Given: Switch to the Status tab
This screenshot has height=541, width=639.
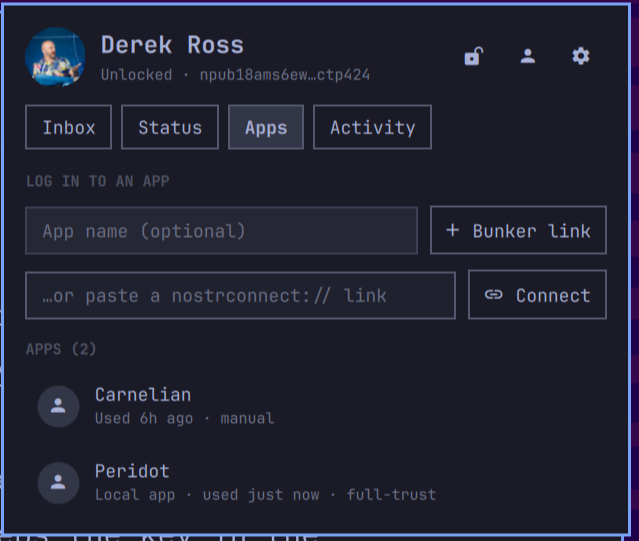Looking at the screenshot, I should point(170,127).
